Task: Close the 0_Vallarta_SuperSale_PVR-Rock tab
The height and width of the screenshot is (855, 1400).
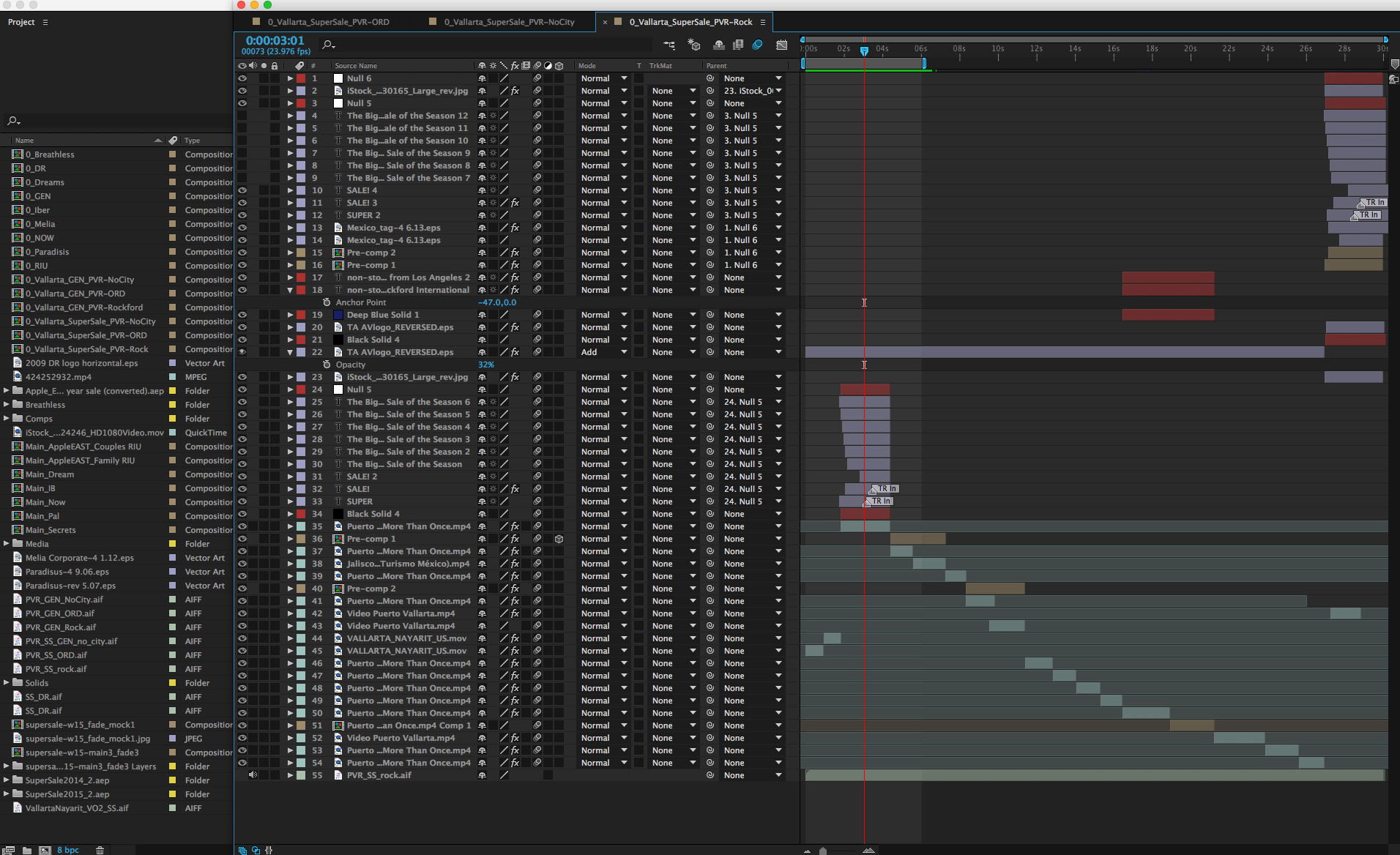Action: tap(605, 22)
